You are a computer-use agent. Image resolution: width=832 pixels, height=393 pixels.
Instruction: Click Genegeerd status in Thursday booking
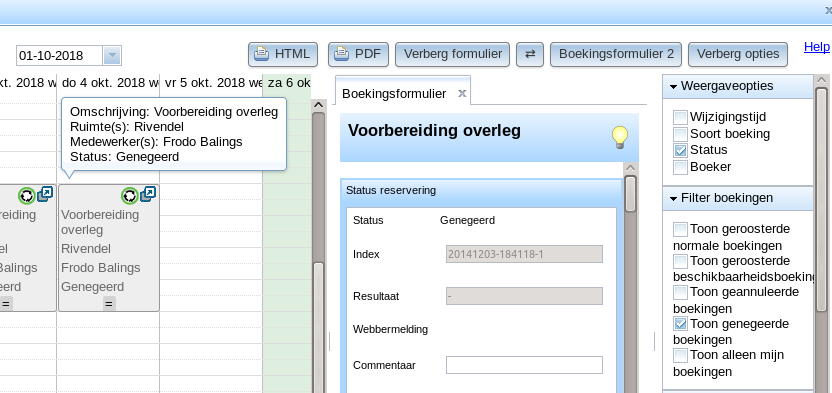(x=92, y=287)
